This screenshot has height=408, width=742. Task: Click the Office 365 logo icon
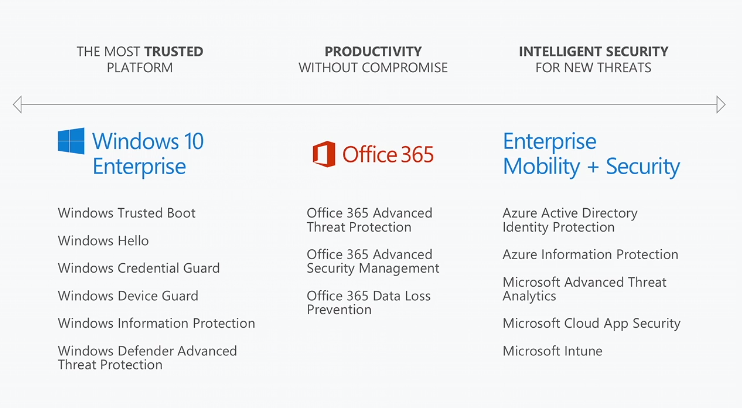point(323,154)
